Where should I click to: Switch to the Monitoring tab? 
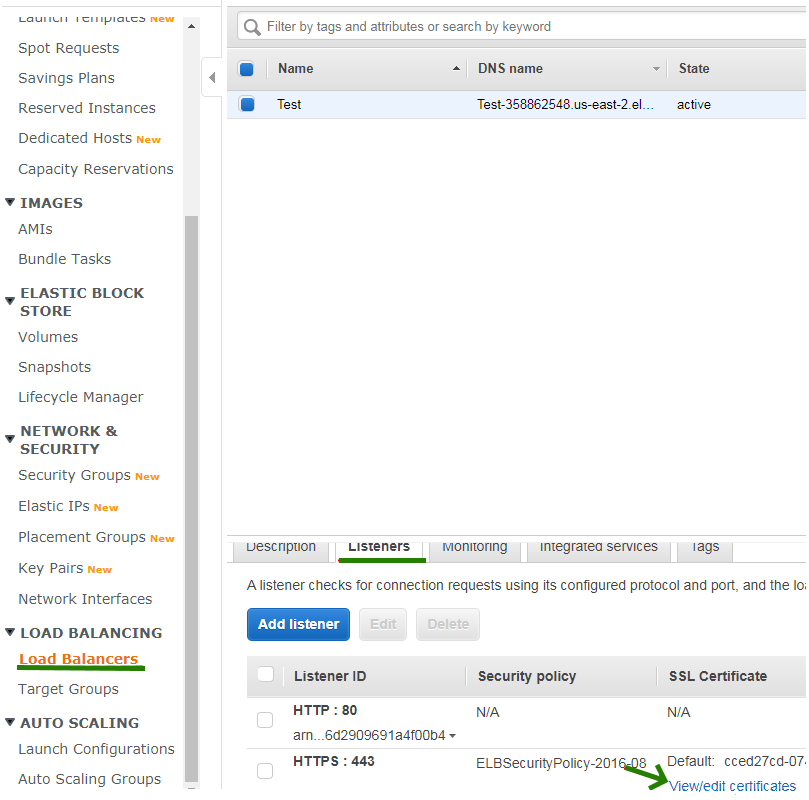[475, 548]
